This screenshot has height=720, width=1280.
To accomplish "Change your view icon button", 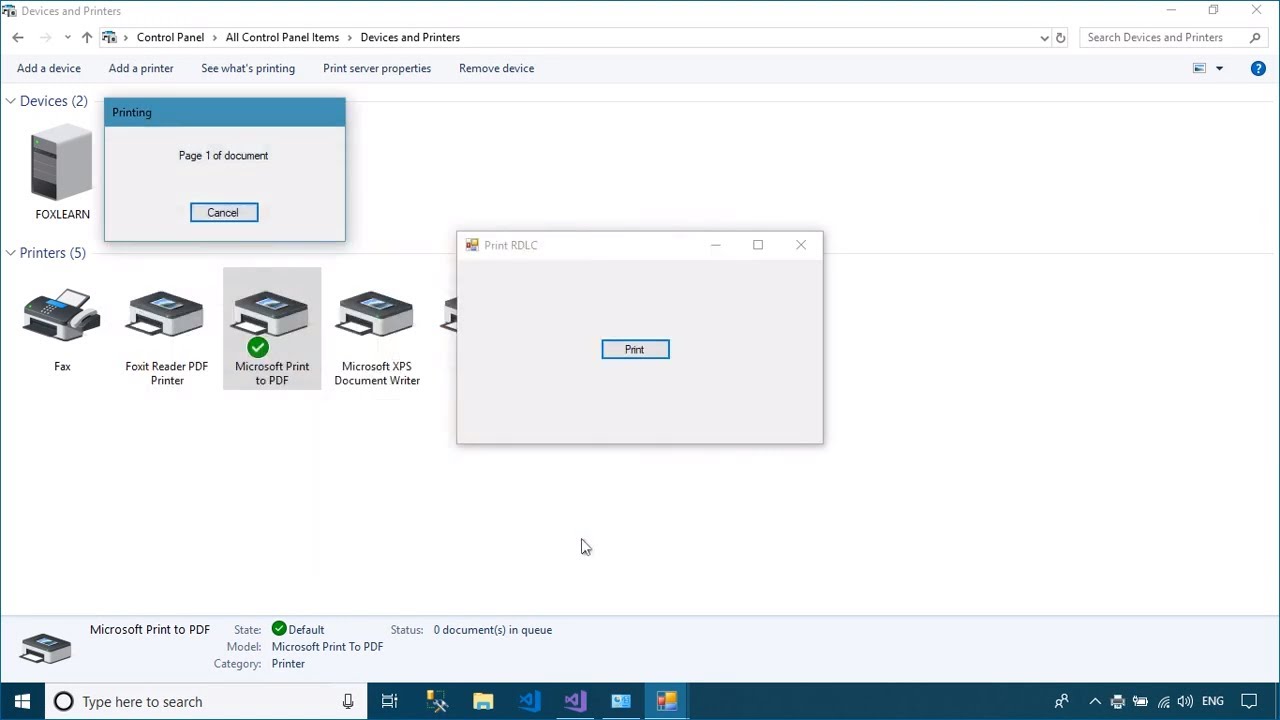I will 1200,68.
